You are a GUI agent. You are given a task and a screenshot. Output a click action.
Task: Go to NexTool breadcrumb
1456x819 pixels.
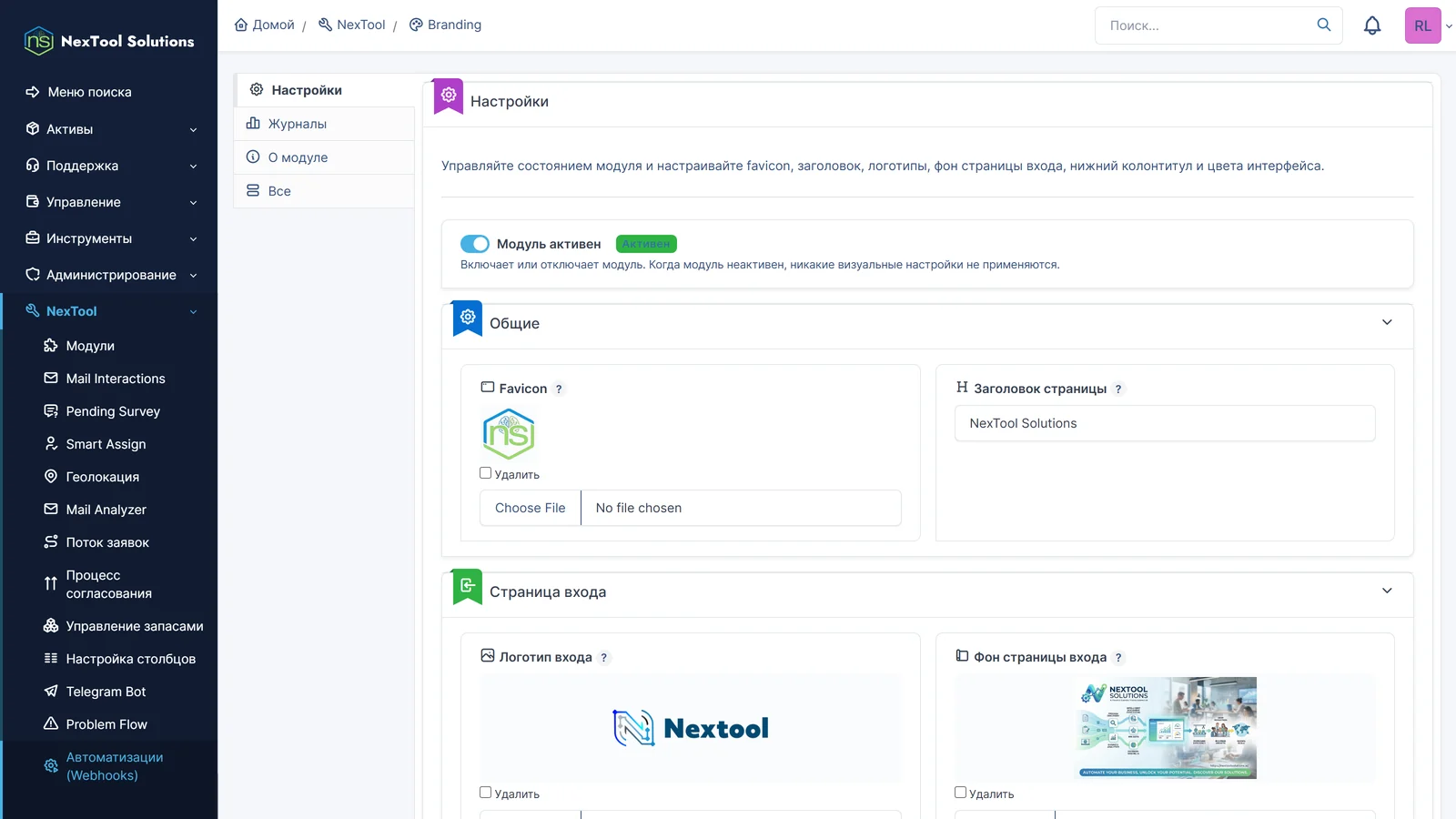(x=352, y=25)
